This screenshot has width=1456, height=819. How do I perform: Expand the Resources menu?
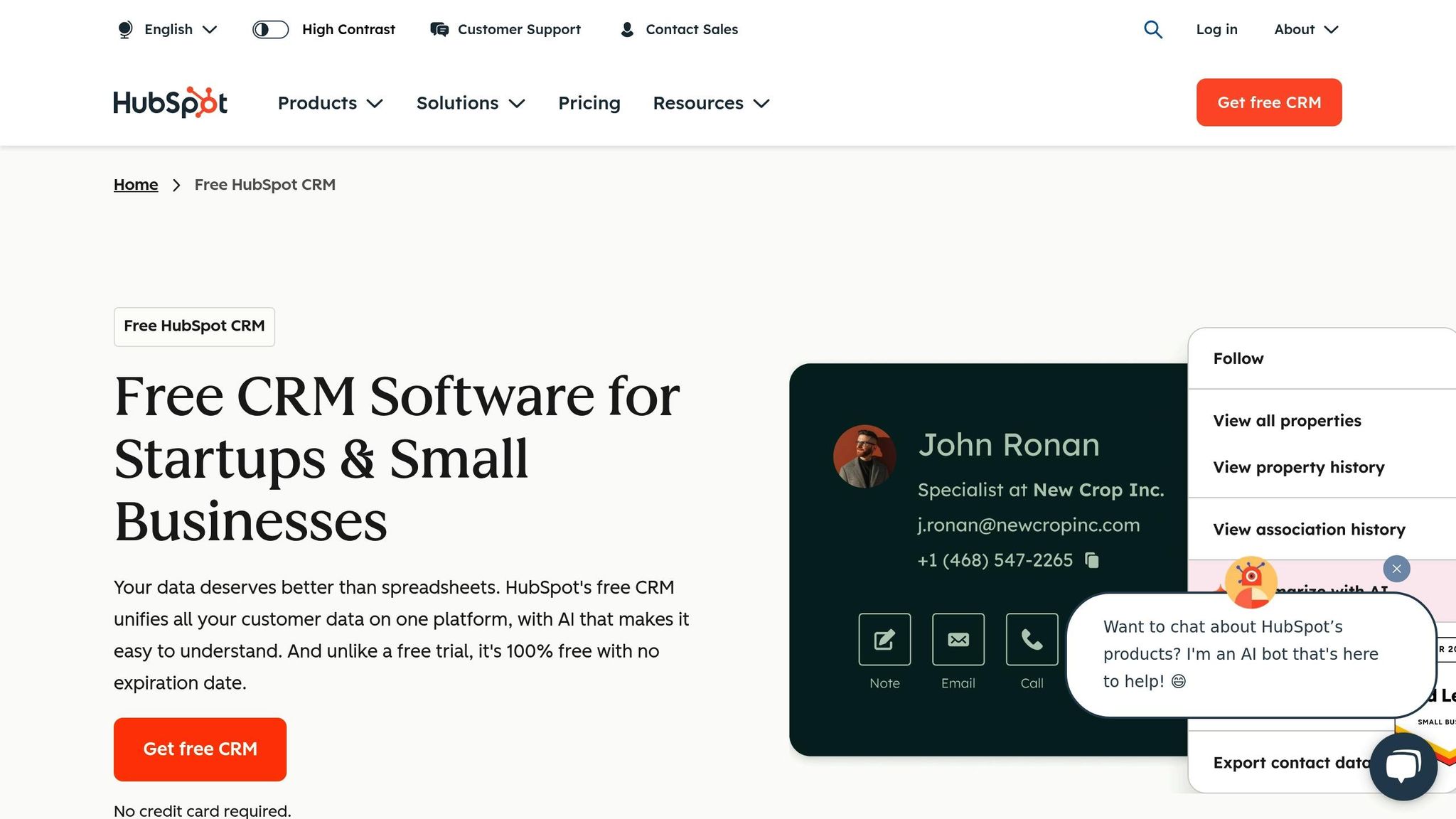point(711,103)
